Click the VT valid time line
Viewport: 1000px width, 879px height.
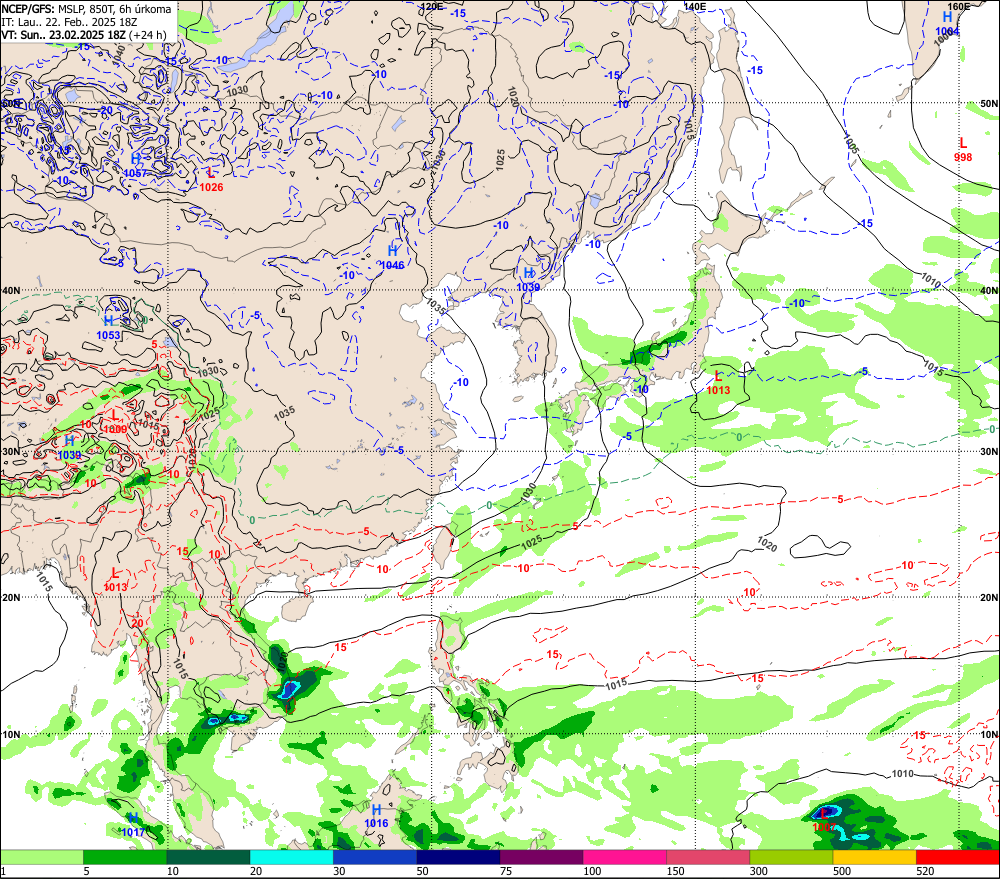pyautogui.click(x=84, y=35)
